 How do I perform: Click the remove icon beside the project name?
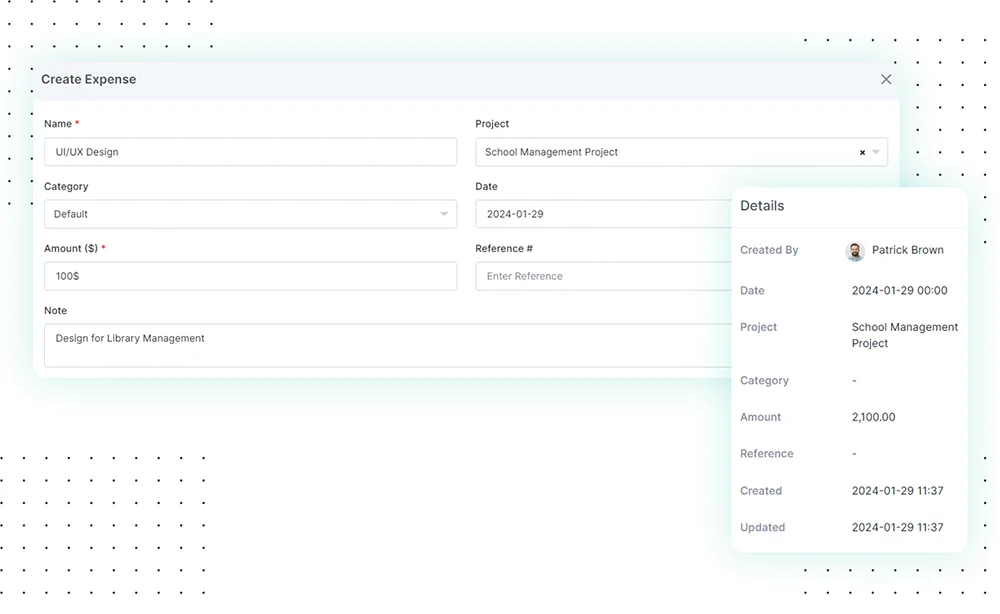point(861,152)
